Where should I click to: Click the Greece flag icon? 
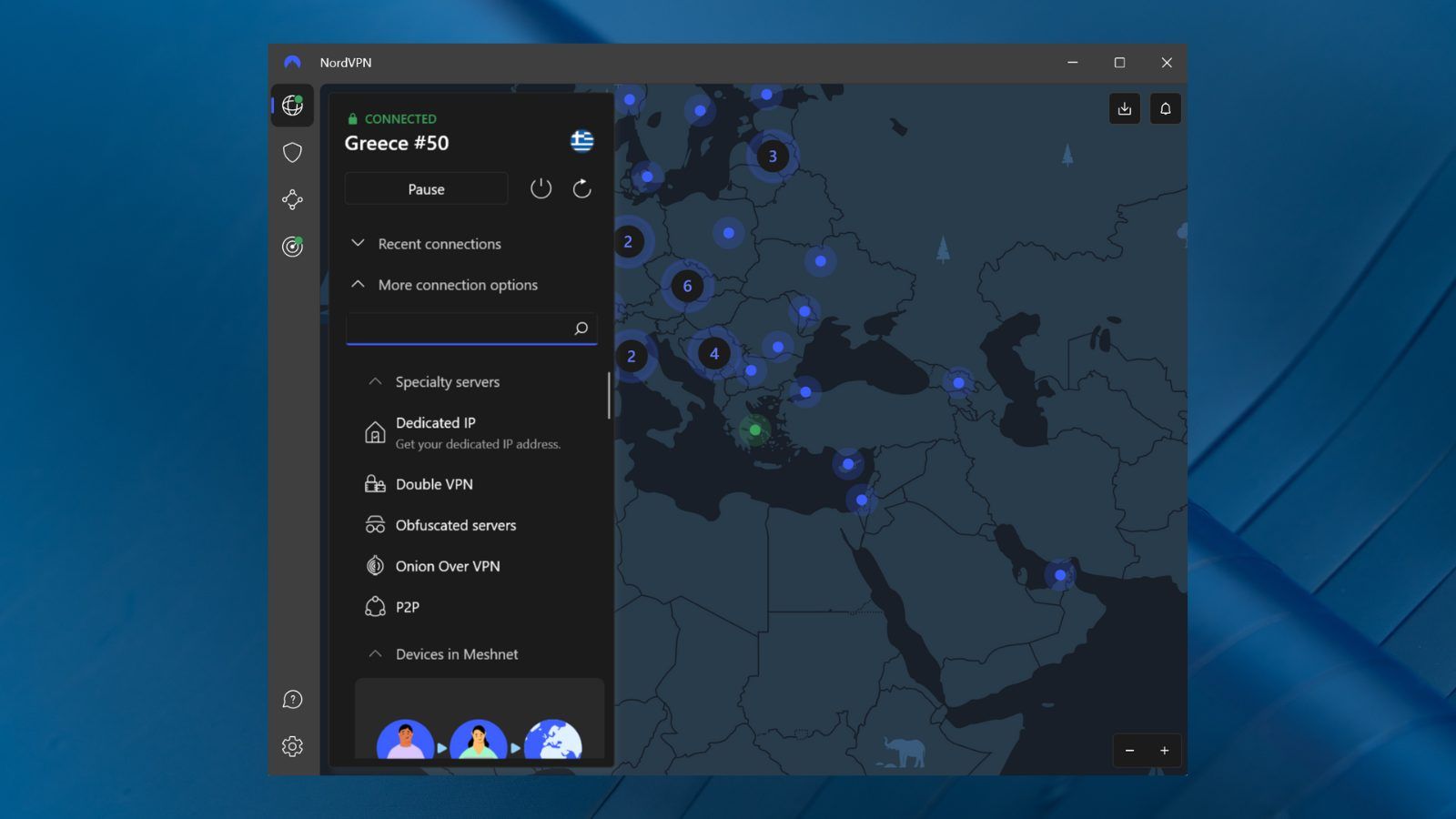point(582,141)
